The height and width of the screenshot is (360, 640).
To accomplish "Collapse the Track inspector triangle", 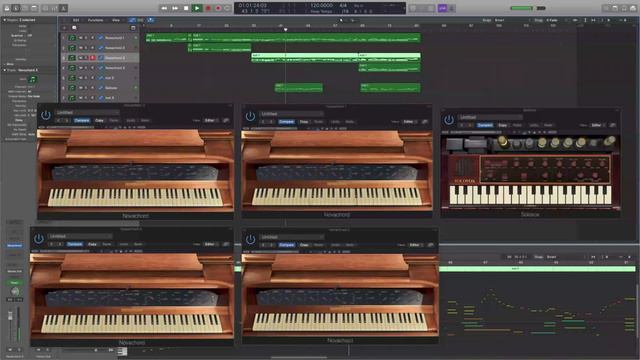I will [x=4, y=70].
